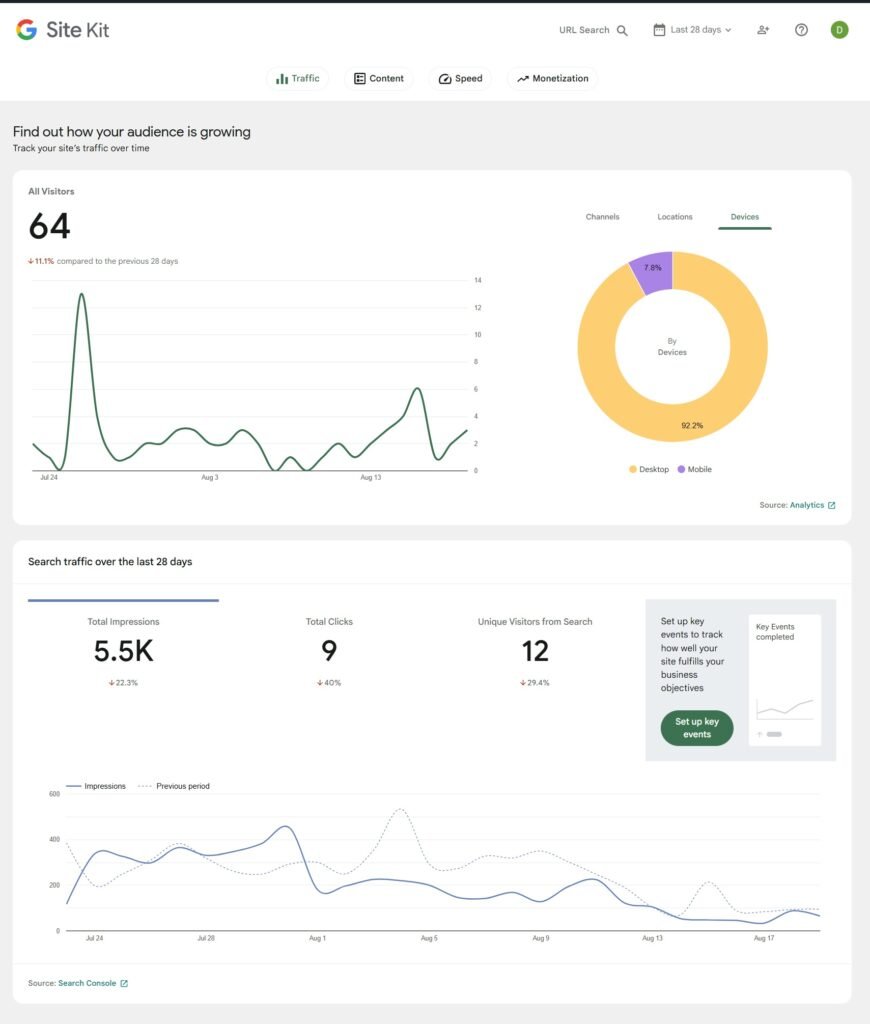Open the URL Search magnifier icon

click(x=623, y=30)
